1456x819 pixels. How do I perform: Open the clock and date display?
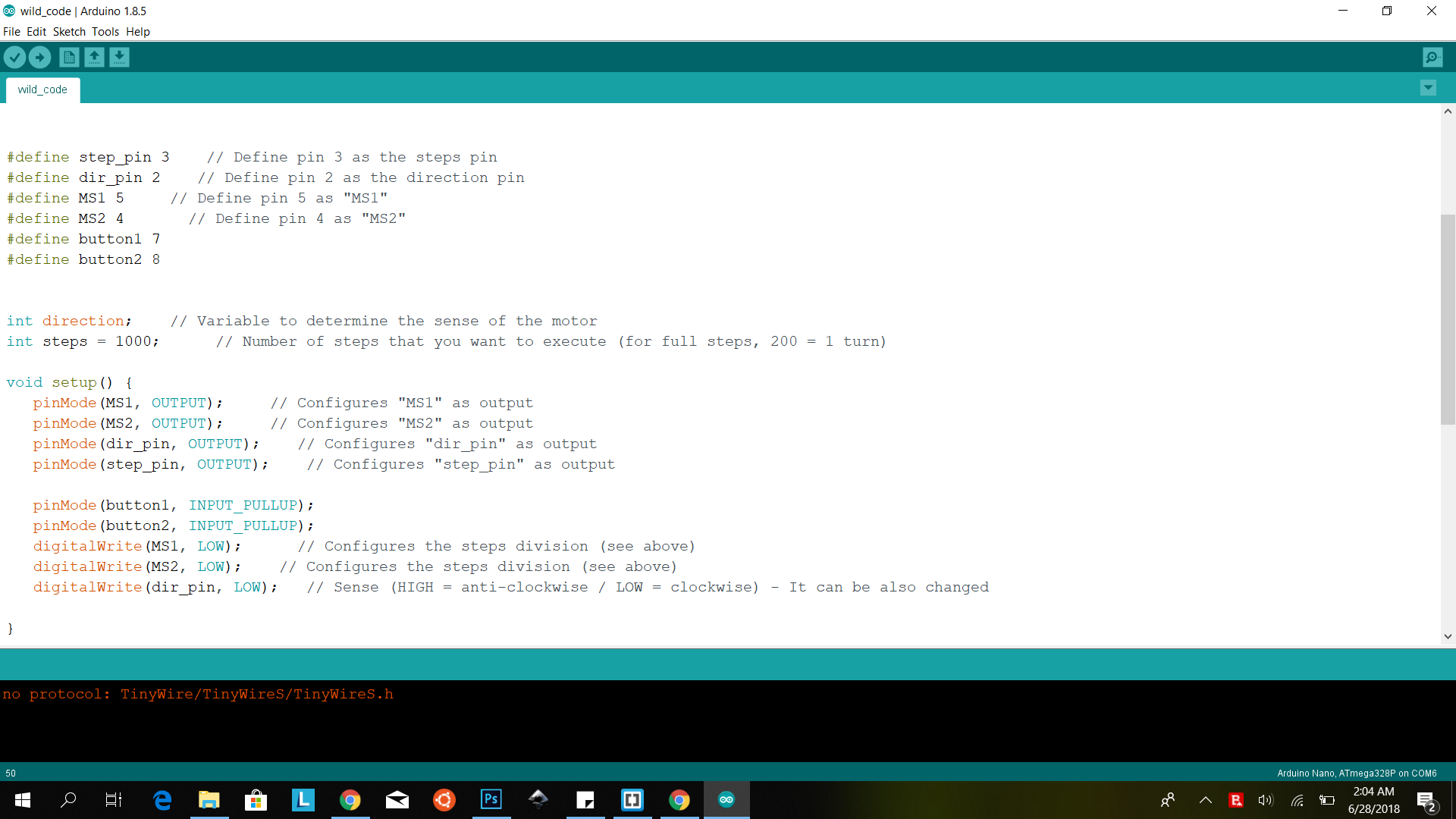click(x=1373, y=800)
